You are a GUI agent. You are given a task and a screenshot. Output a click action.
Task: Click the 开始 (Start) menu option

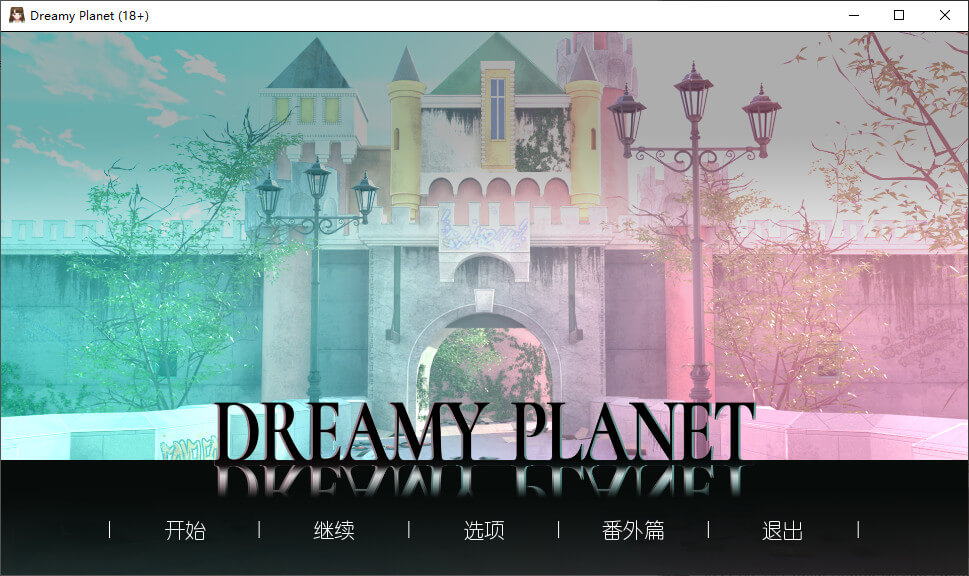pyautogui.click(x=185, y=531)
